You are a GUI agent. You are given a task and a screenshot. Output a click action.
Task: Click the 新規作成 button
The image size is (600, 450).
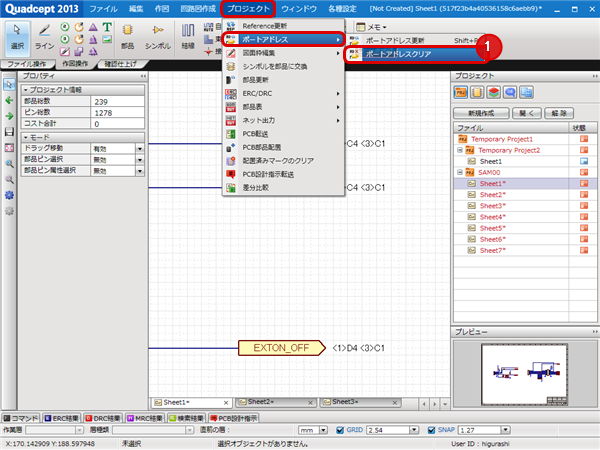(x=481, y=113)
